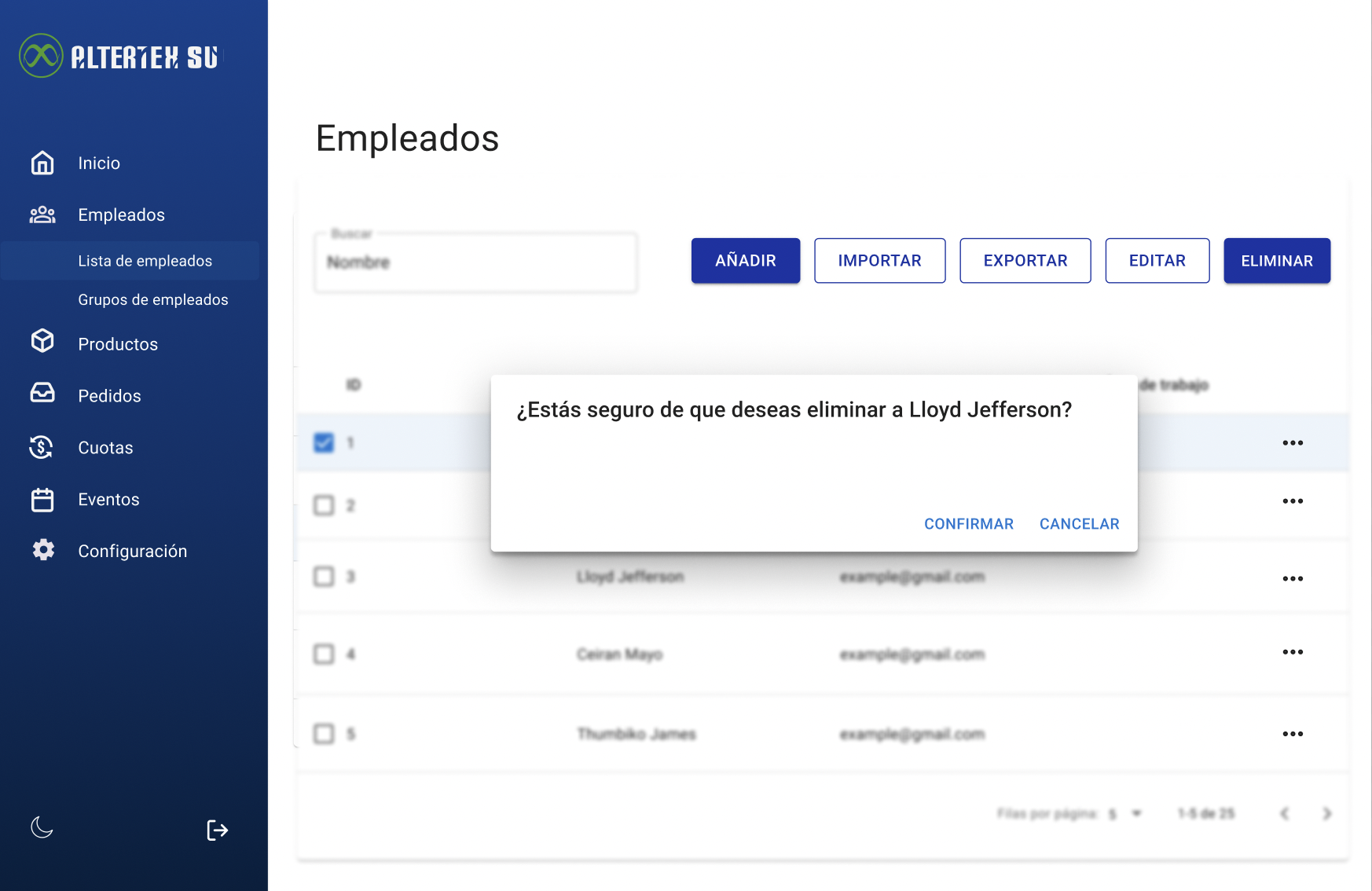Click the 1-5 de 25 pagination text

(x=1205, y=813)
